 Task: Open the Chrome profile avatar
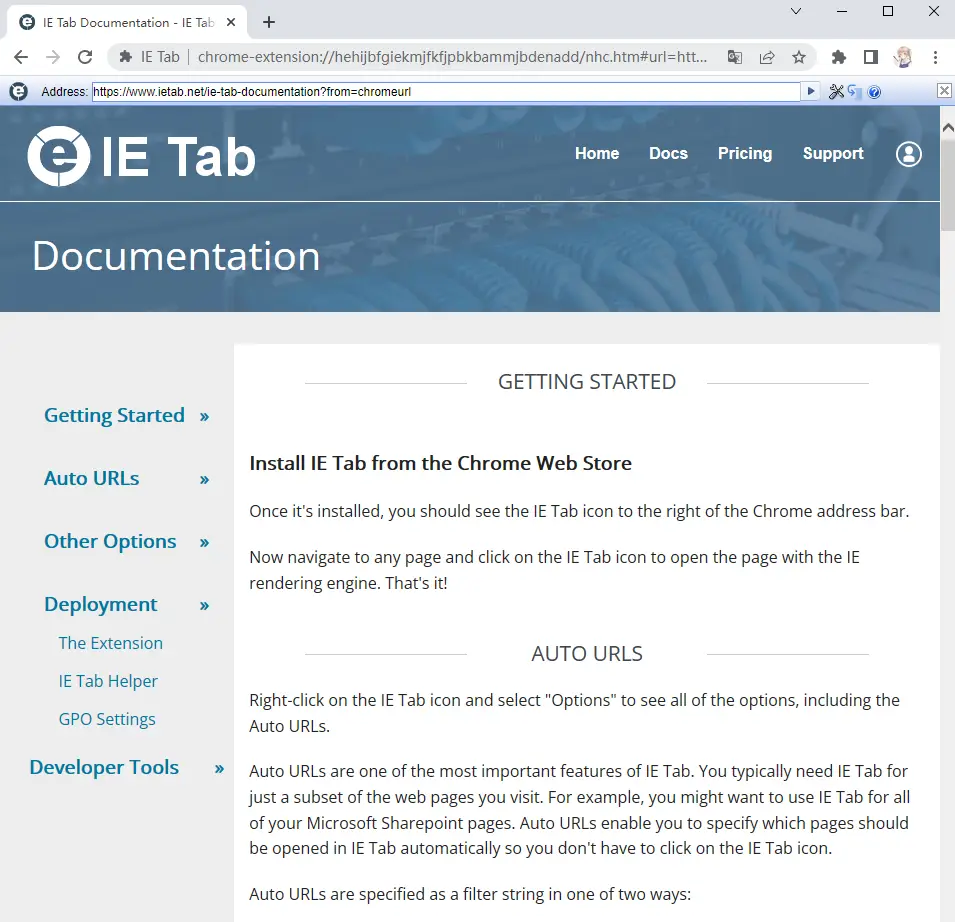tap(903, 57)
